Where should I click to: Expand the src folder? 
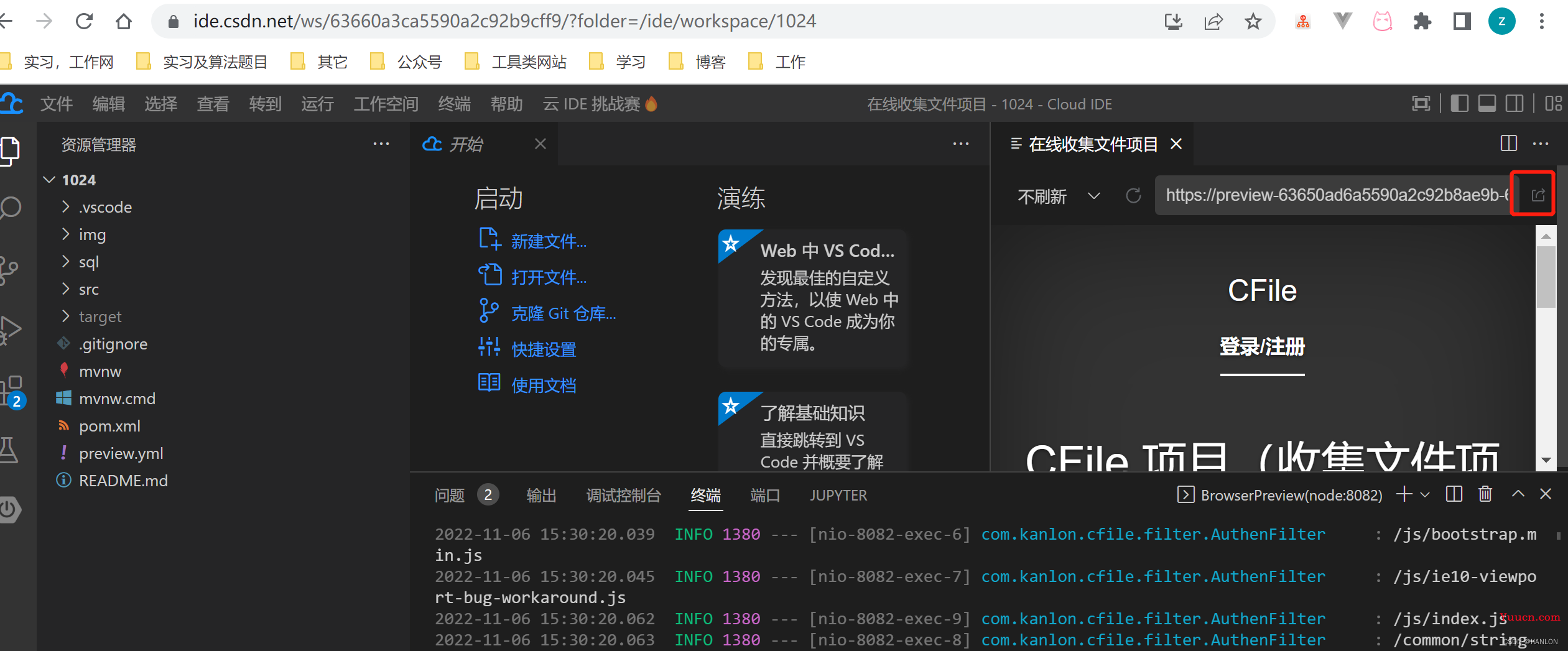(x=65, y=289)
